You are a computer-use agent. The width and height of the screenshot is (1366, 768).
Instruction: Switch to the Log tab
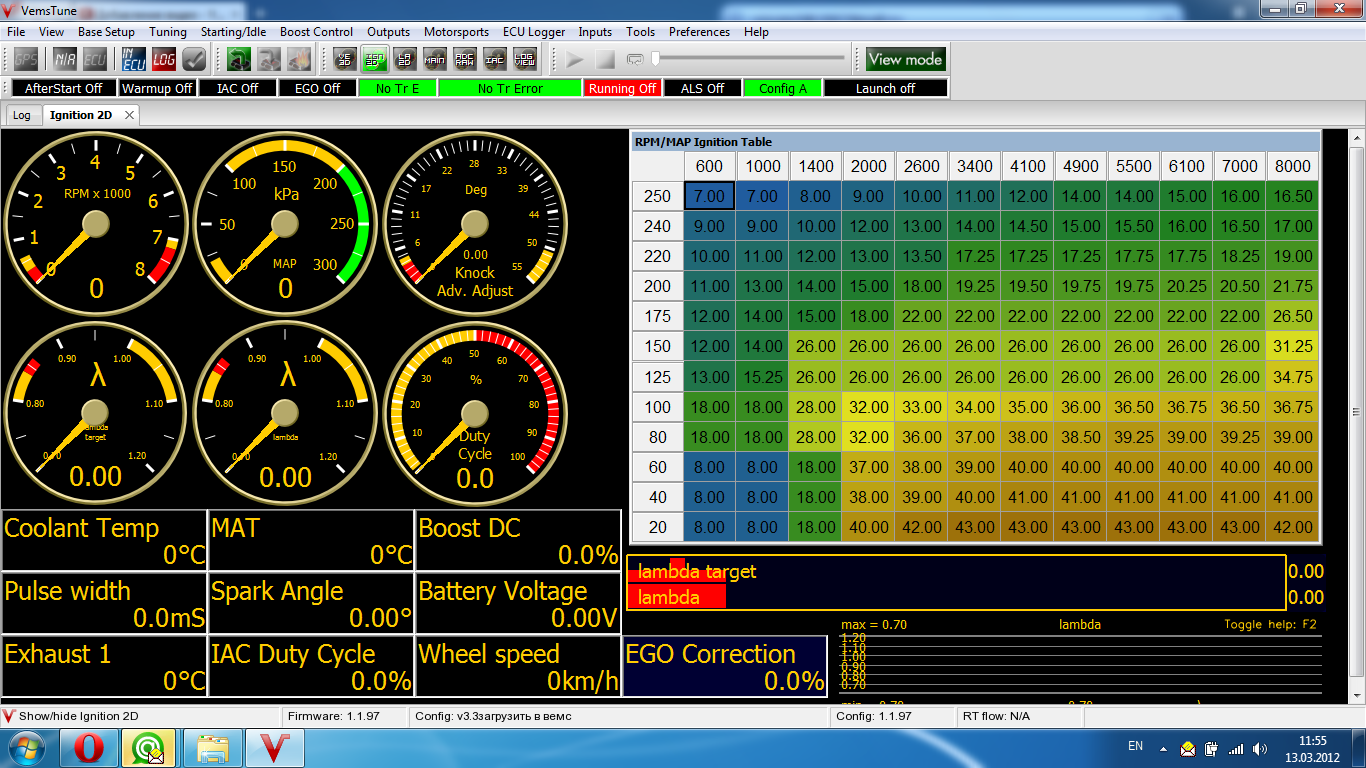click(x=22, y=115)
